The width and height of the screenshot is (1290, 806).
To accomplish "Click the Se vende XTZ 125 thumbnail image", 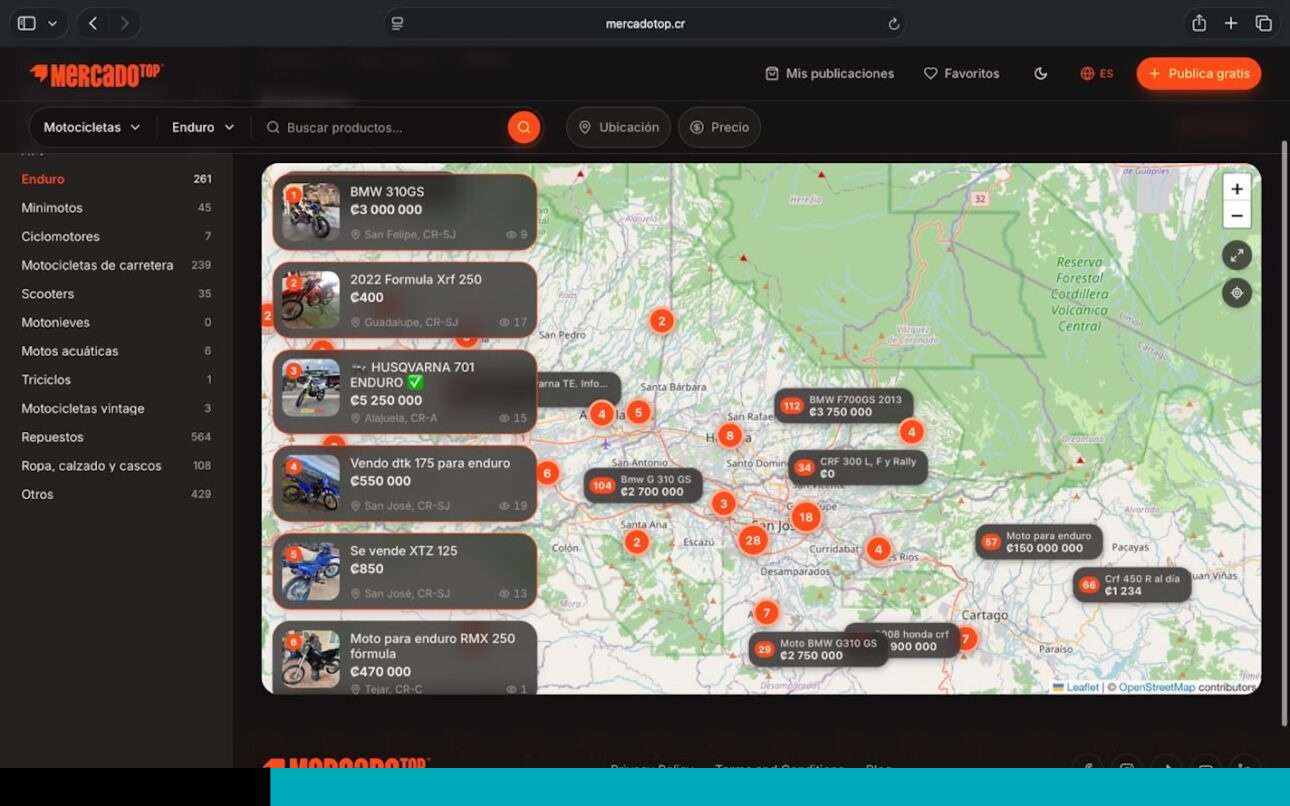I will click(311, 571).
